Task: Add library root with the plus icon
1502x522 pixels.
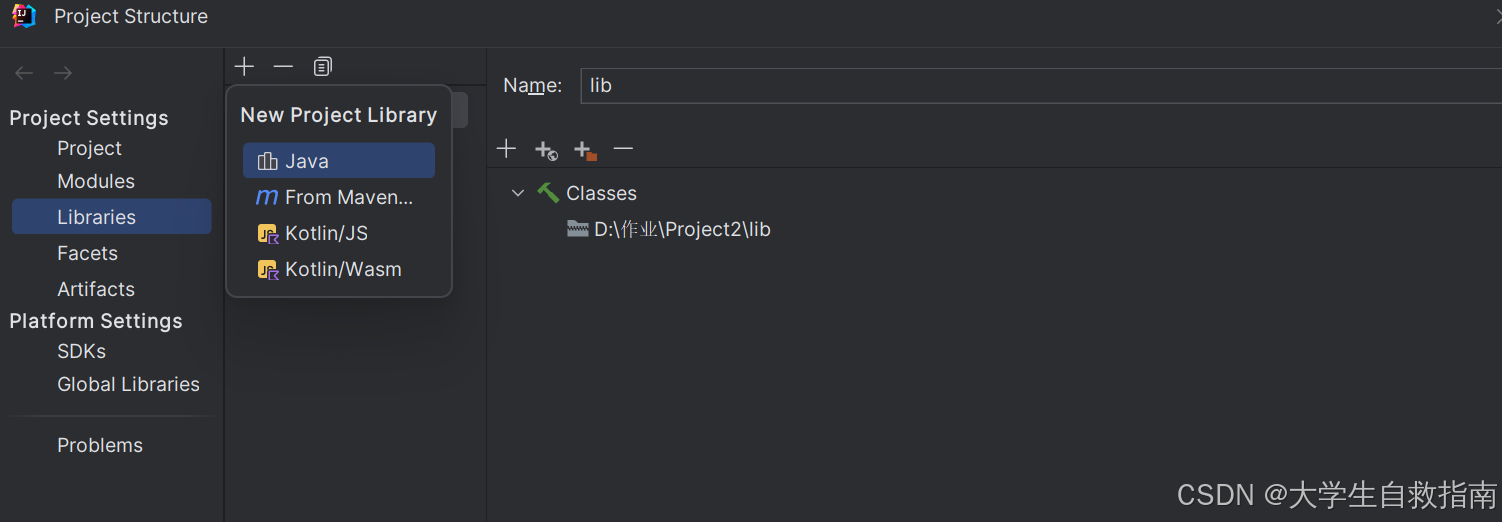Action: (506, 149)
